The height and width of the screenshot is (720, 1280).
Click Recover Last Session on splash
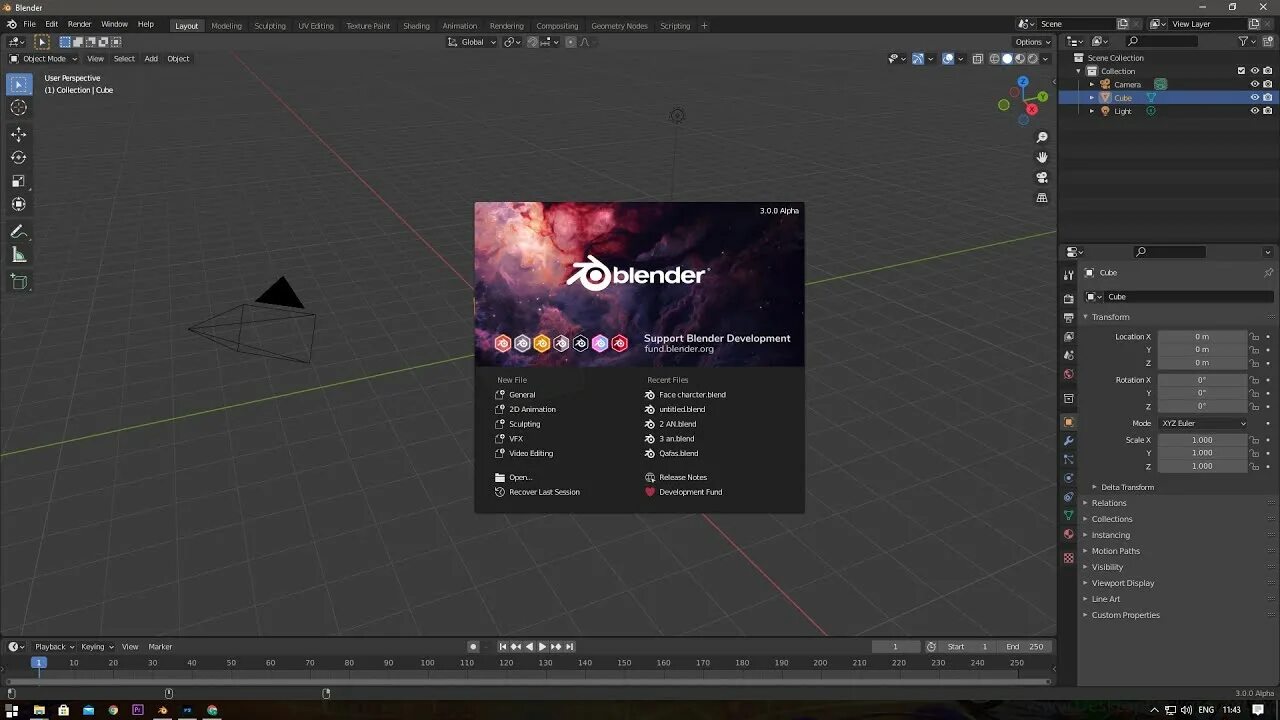[544, 492]
